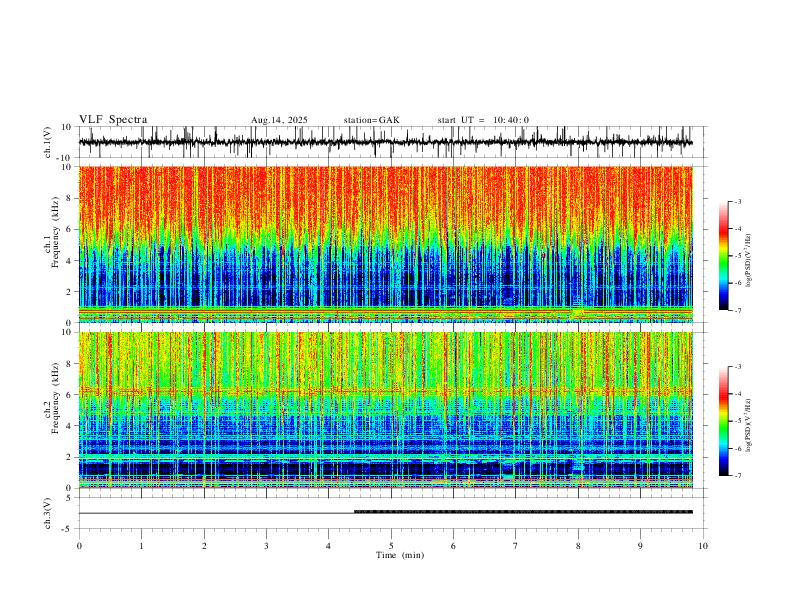
Task: Click the ch.2 colorbar 'log(PSD)' label
Action: [749, 425]
